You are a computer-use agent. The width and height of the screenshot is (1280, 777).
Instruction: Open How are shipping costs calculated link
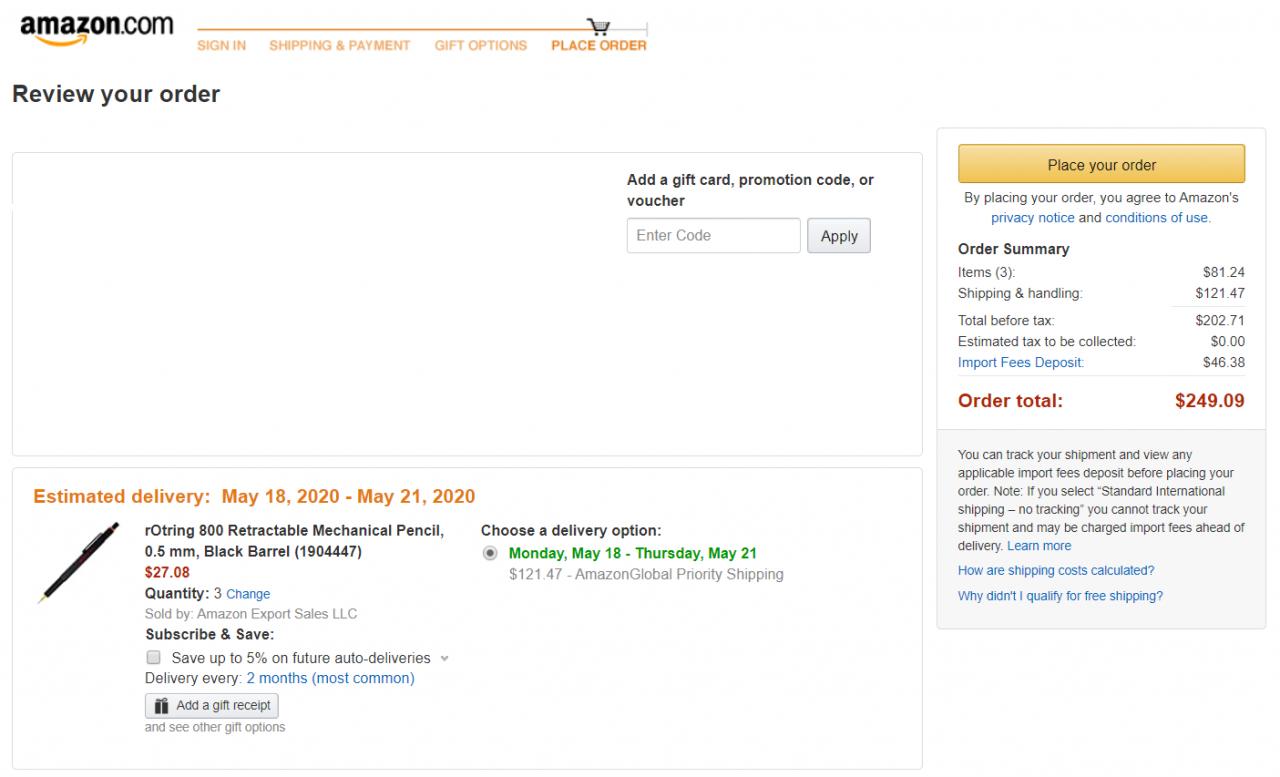click(1056, 571)
